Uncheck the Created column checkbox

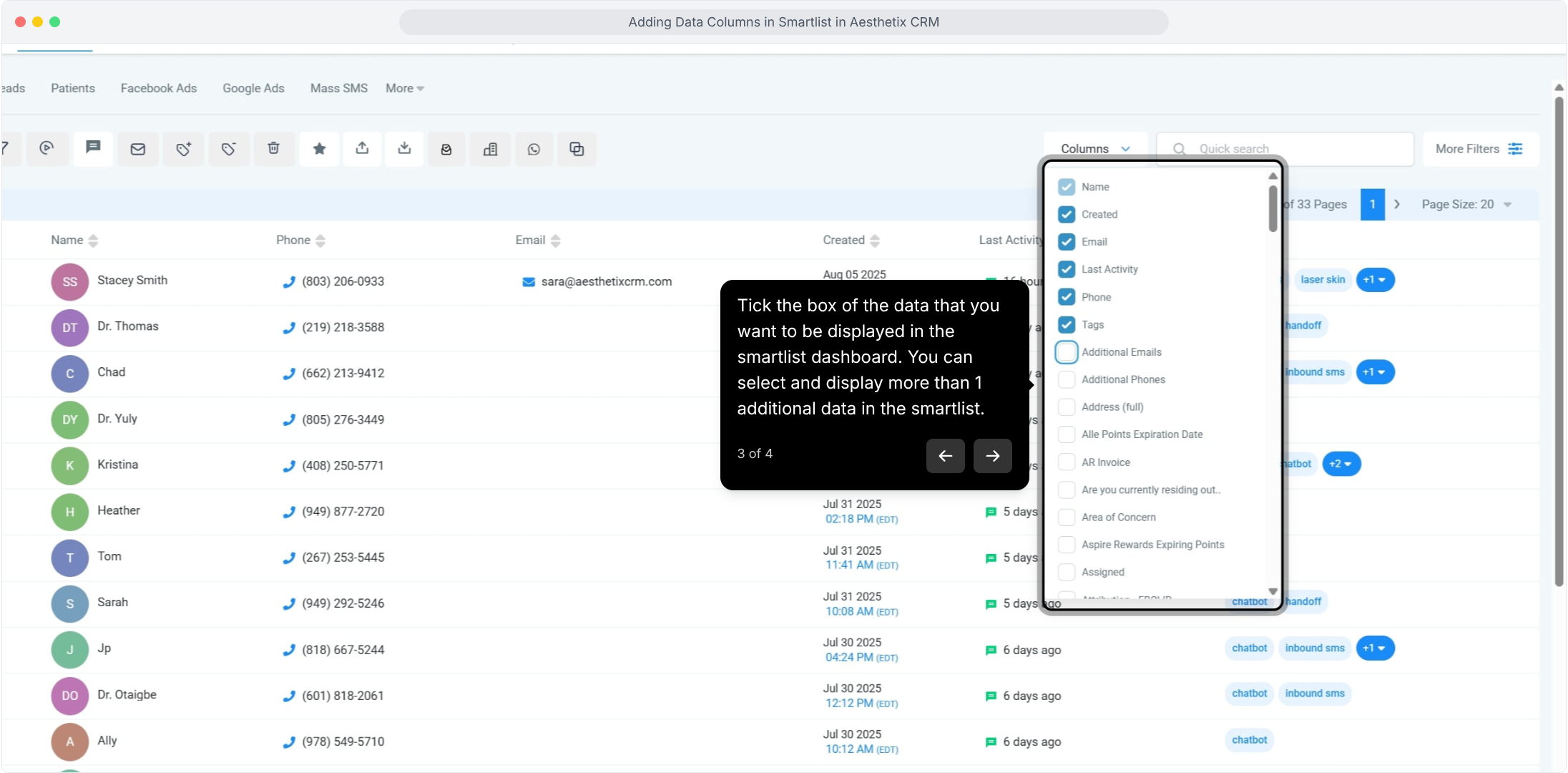[x=1067, y=215]
